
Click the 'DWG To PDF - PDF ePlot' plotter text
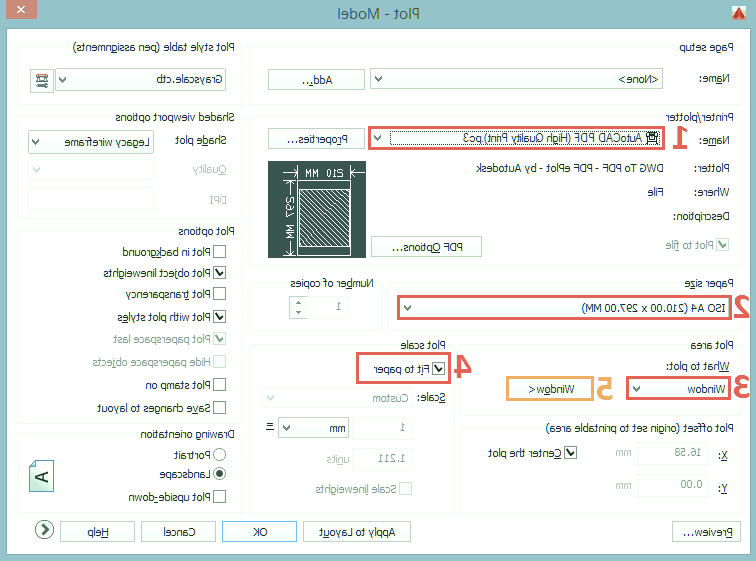coord(569,168)
